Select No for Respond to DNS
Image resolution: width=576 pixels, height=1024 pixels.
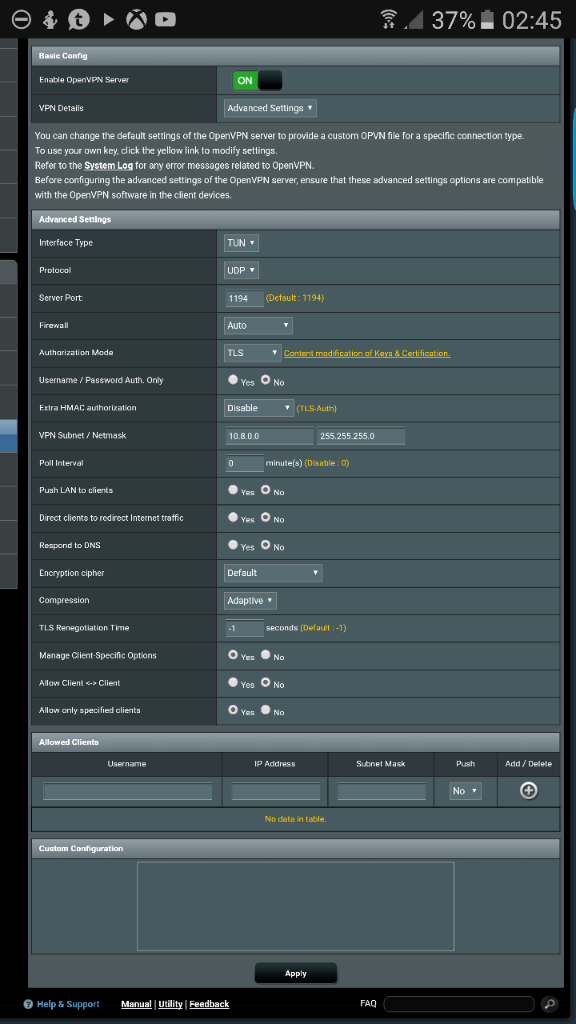coord(266,544)
